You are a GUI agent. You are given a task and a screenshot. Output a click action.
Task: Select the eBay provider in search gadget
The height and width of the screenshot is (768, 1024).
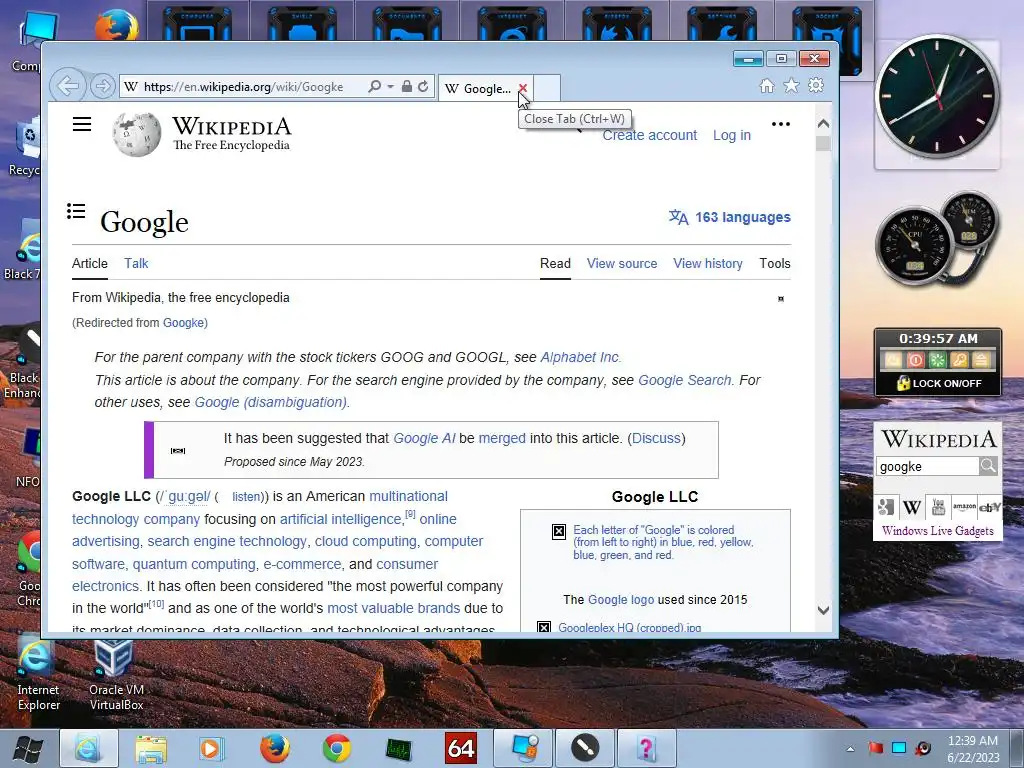pos(989,507)
